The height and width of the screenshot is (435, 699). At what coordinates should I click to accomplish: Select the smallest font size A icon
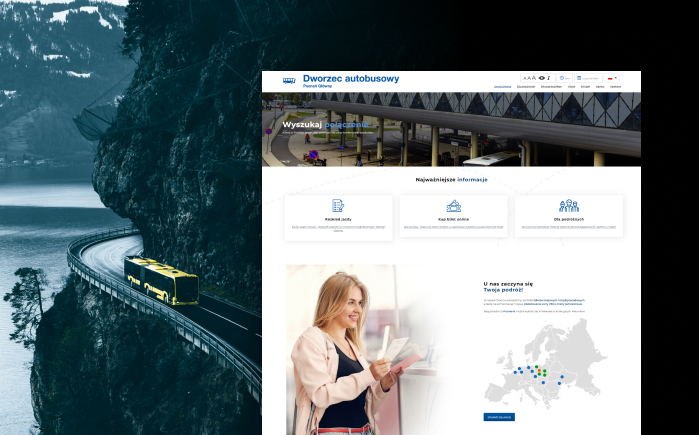[526, 77]
